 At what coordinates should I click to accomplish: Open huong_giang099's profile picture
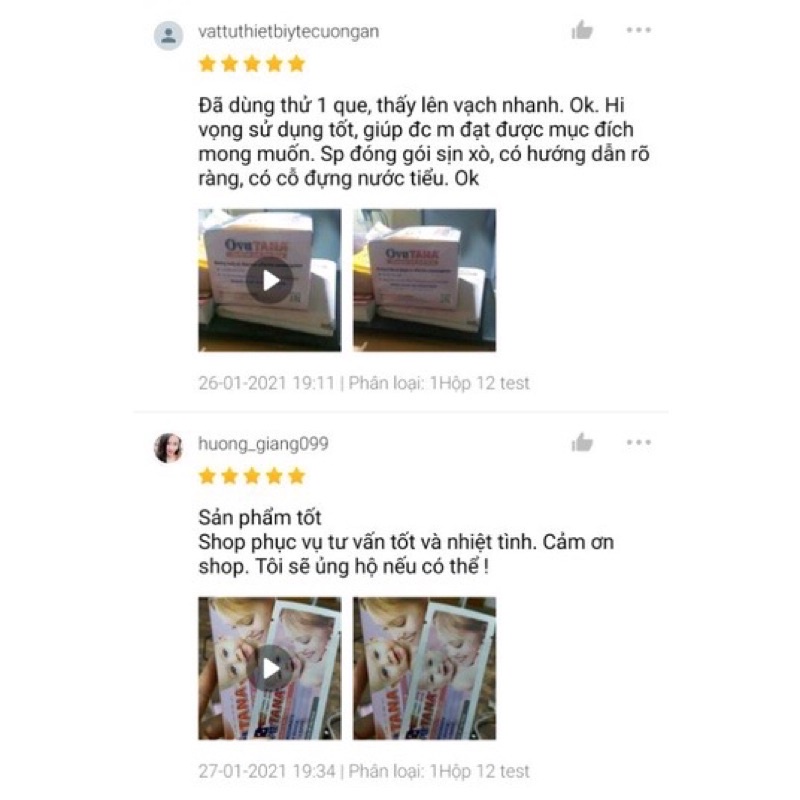click(x=168, y=448)
